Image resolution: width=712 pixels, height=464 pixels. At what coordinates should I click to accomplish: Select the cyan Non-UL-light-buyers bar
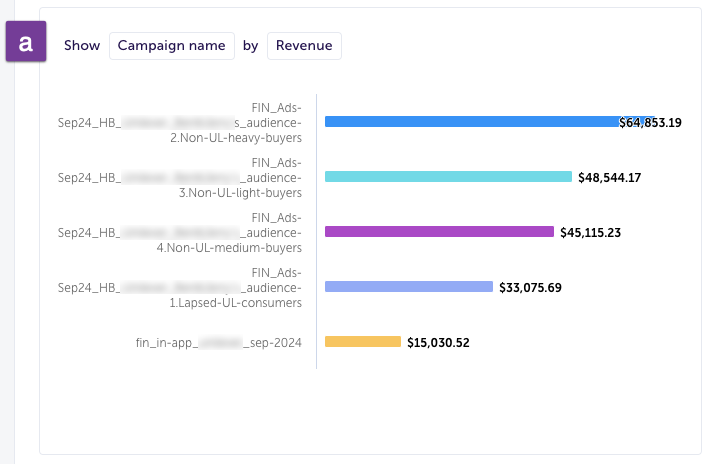[448, 176]
